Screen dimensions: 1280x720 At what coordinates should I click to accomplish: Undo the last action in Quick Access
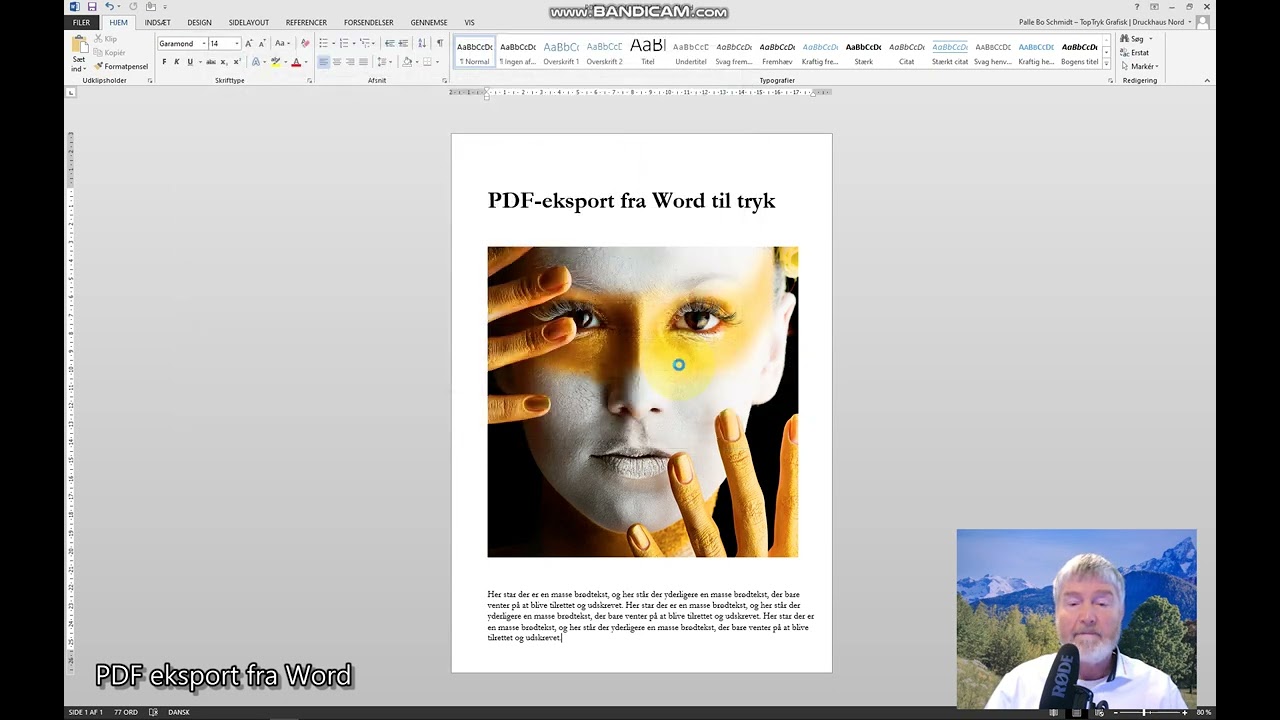[x=109, y=7]
